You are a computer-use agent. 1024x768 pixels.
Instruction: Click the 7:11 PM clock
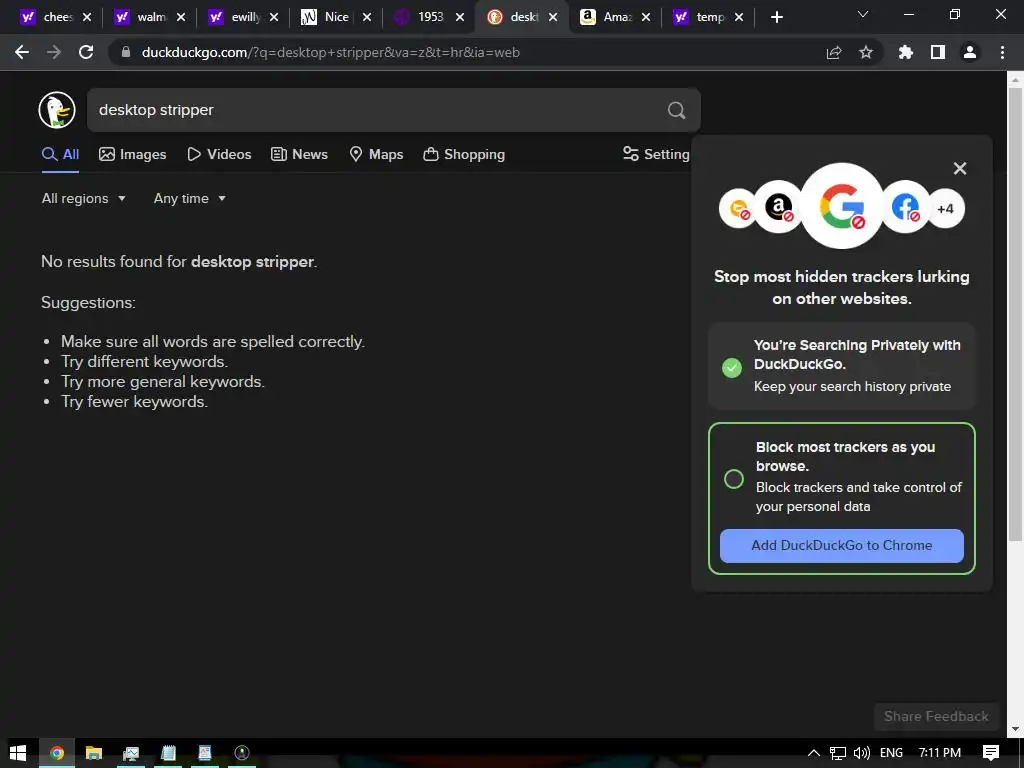940,753
